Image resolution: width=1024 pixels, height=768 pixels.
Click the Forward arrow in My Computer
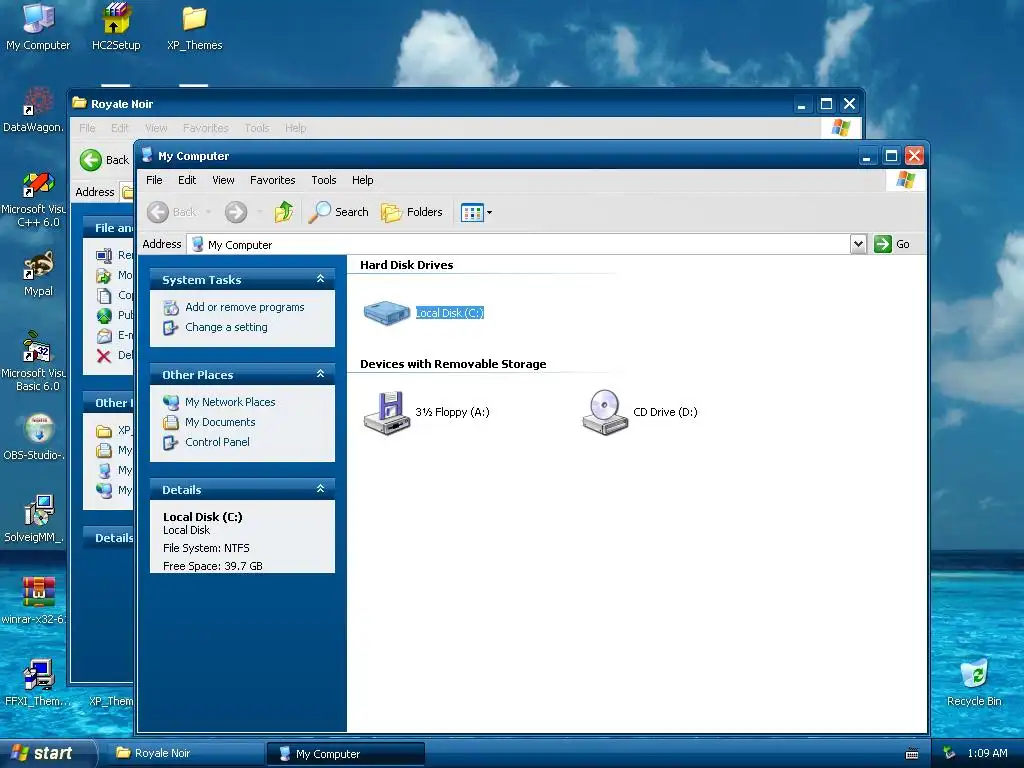(x=236, y=212)
